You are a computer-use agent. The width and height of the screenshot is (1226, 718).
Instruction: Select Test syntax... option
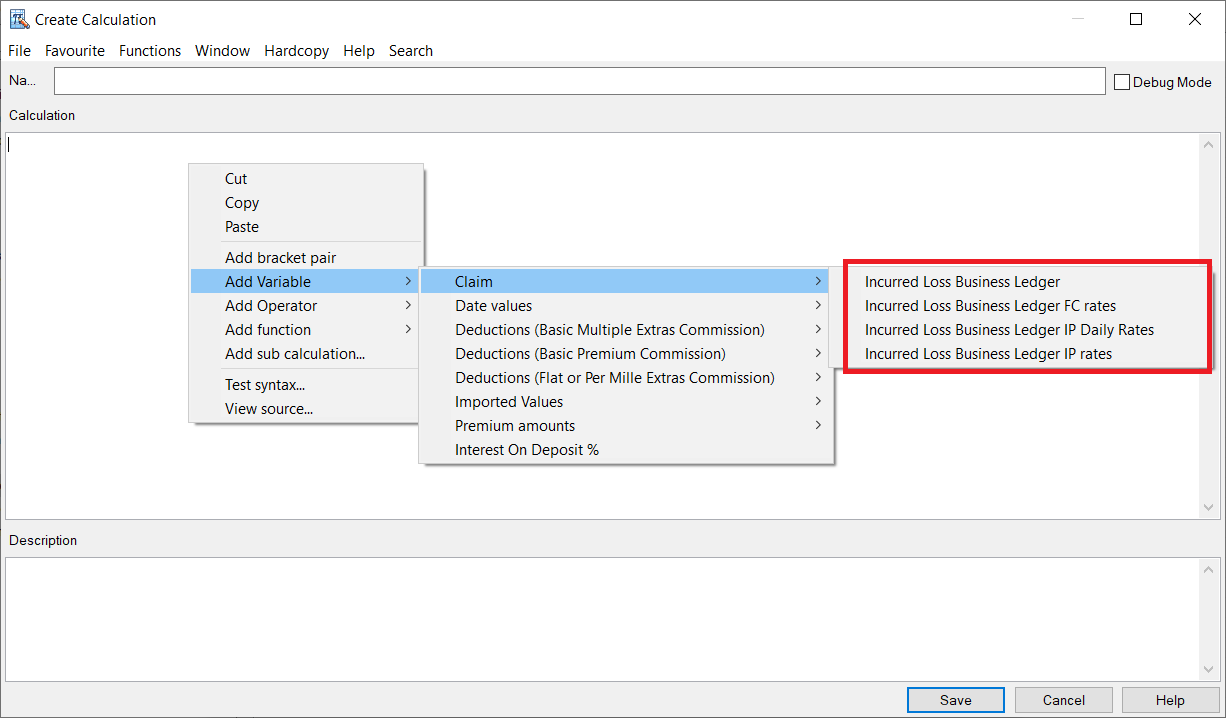click(x=265, y=385)
